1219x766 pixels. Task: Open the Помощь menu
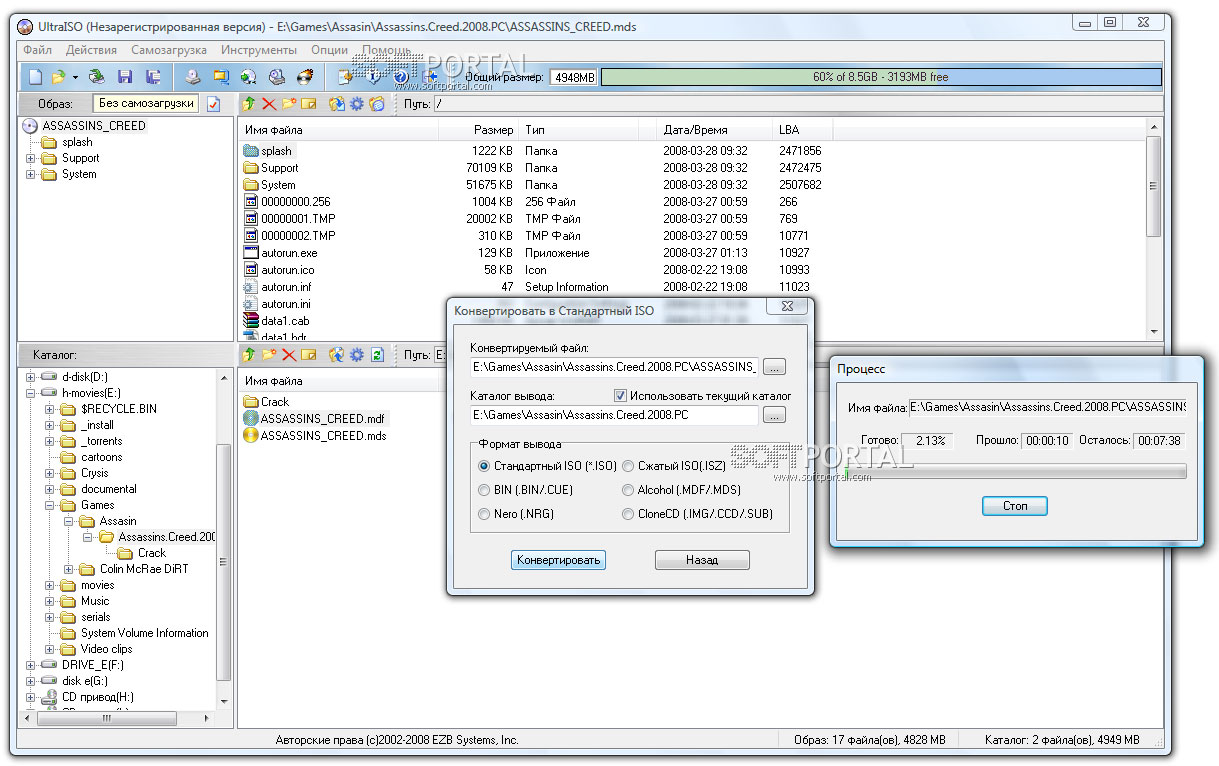(386, 50)
